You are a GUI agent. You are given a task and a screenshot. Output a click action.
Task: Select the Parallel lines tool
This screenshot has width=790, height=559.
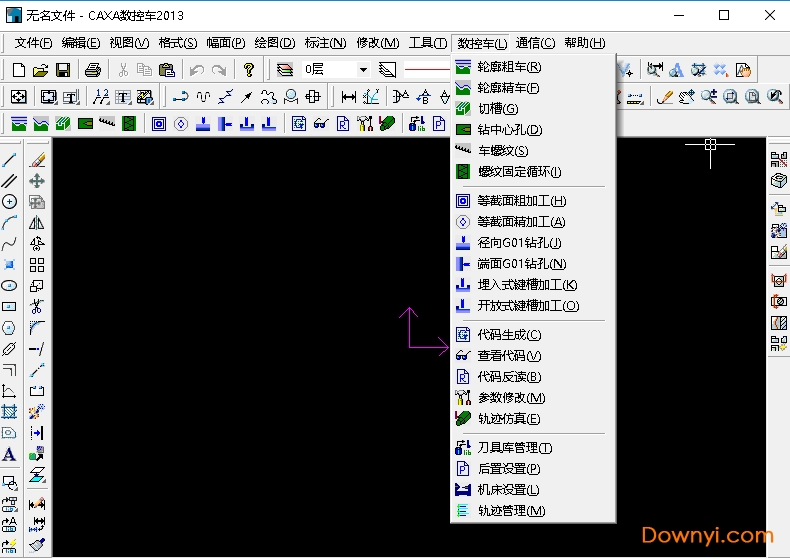9,181
